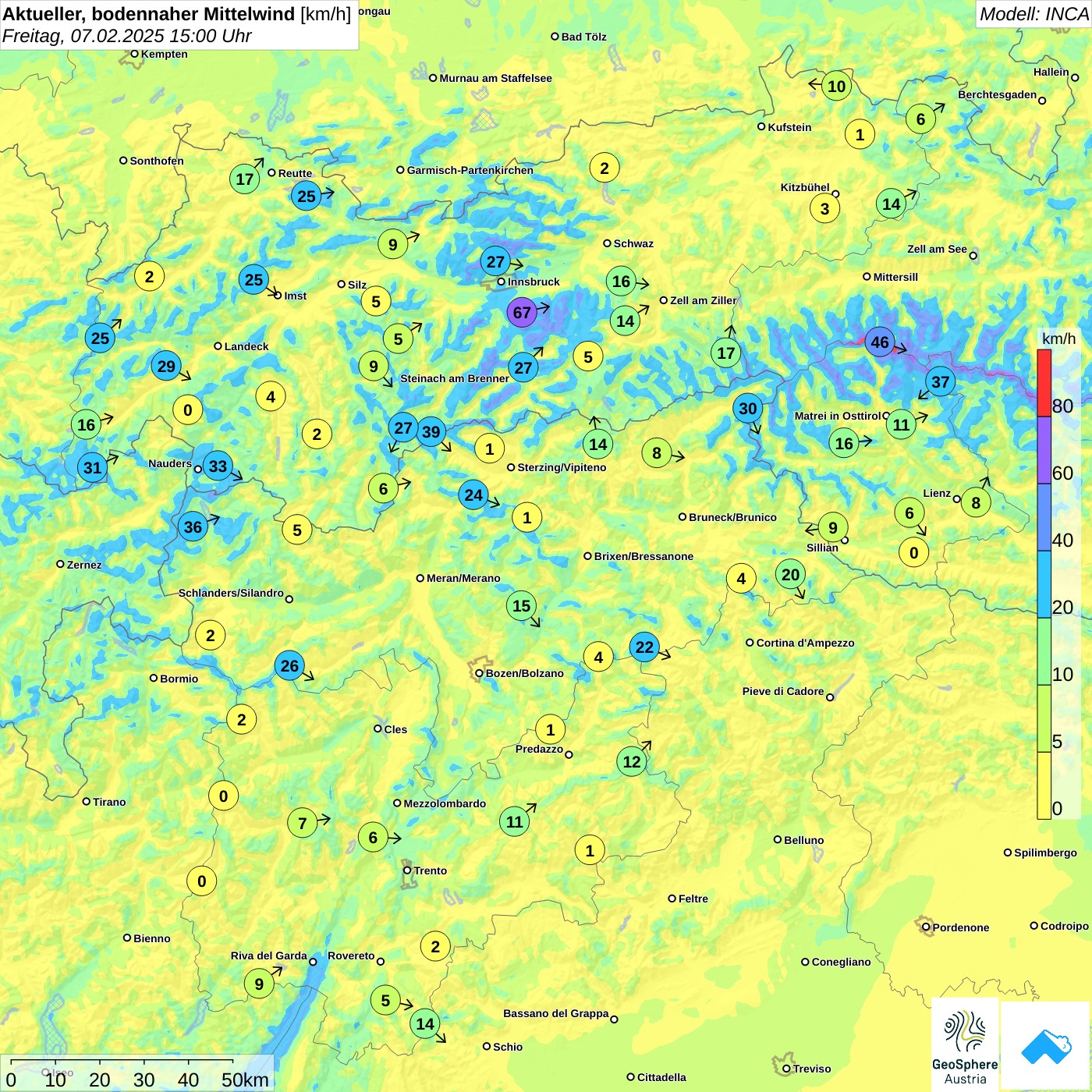The width and height of the screenshot is (1092, 1092).
Task: Select the 20 wind marker below Sillian
Action: (790, 575)
